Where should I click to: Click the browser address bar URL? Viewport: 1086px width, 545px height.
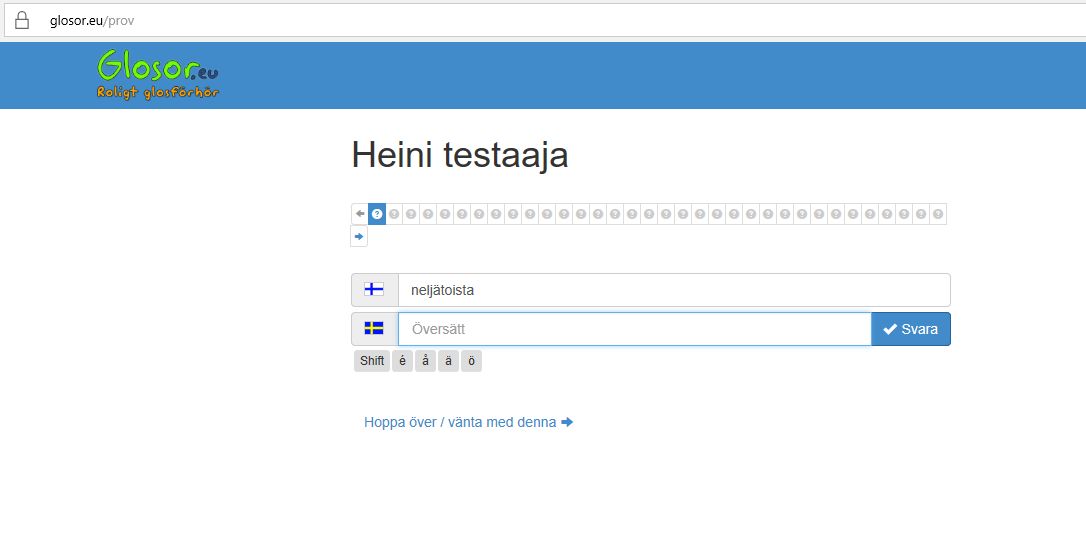coord(92,20)
